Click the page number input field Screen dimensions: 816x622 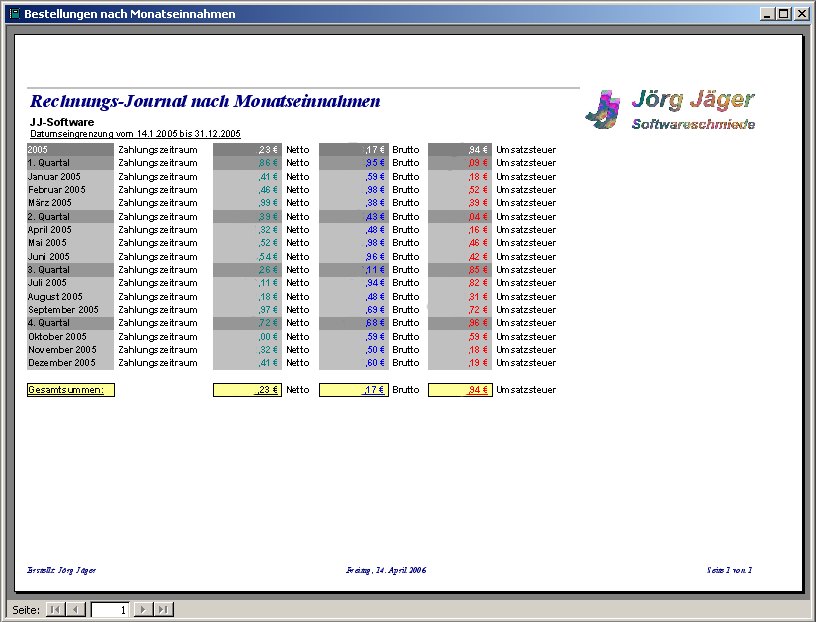pyautogui.click(x=110, y=609)
